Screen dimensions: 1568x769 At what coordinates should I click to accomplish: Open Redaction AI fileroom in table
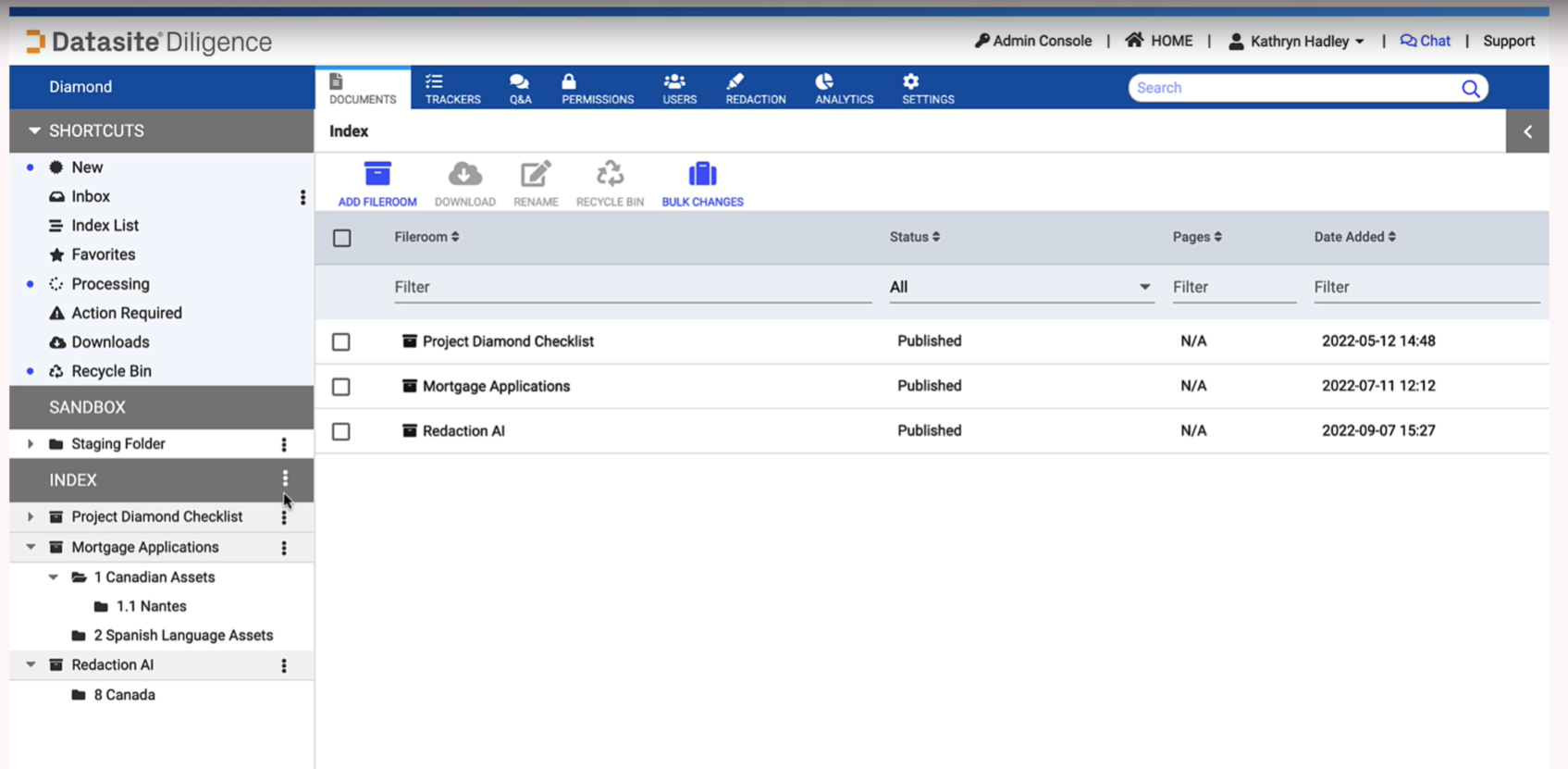point(463,431)
